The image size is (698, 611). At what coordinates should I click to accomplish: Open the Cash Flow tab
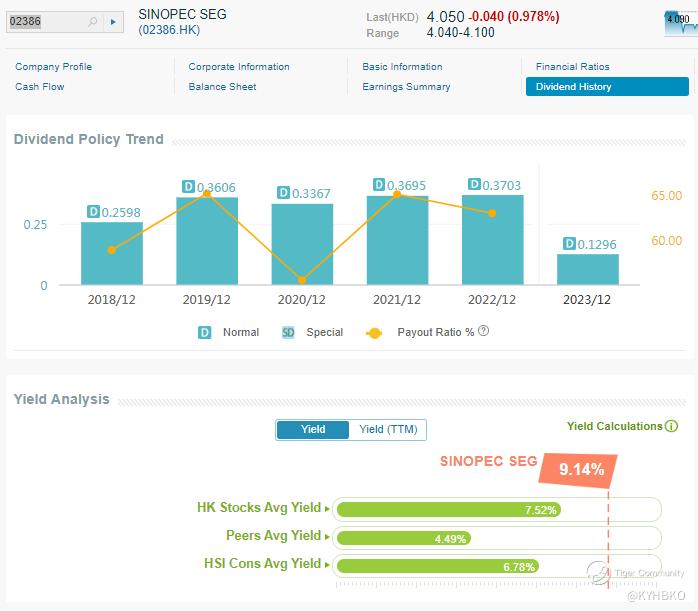(40, 87)
